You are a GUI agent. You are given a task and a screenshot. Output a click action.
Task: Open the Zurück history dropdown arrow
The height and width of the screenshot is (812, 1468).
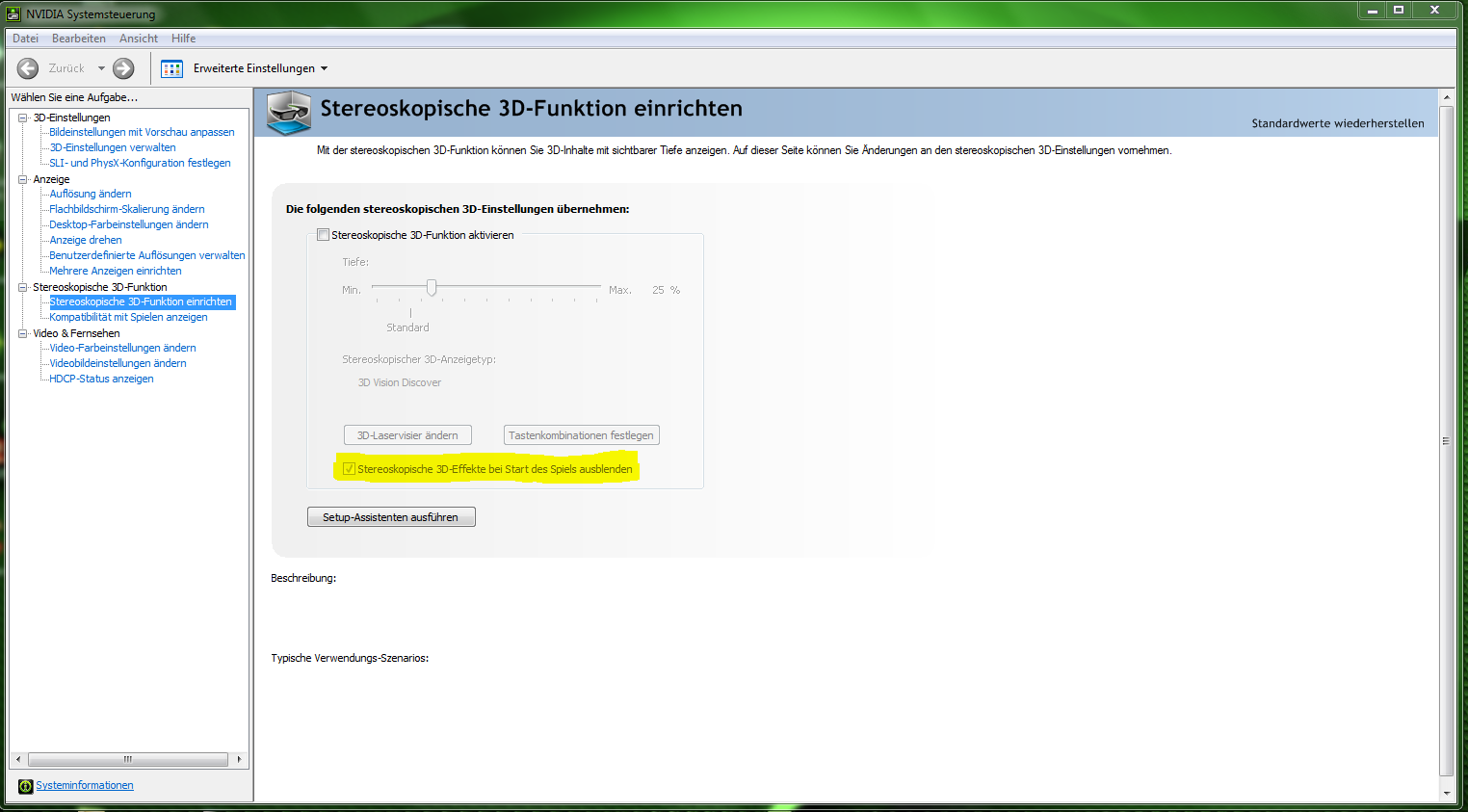click(x=101, y=68)
